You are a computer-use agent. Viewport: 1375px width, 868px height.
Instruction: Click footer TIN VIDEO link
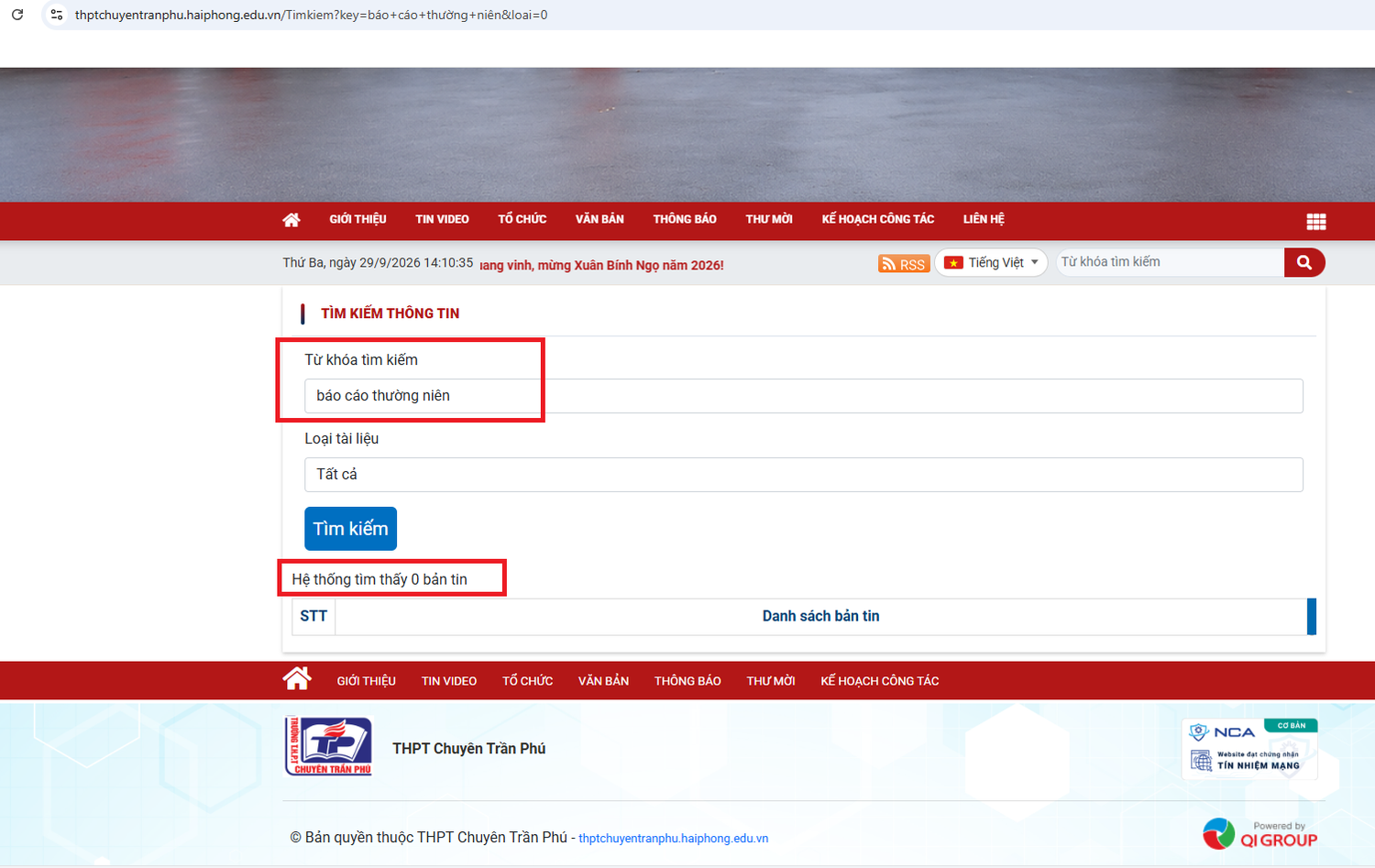coord(449,681)
